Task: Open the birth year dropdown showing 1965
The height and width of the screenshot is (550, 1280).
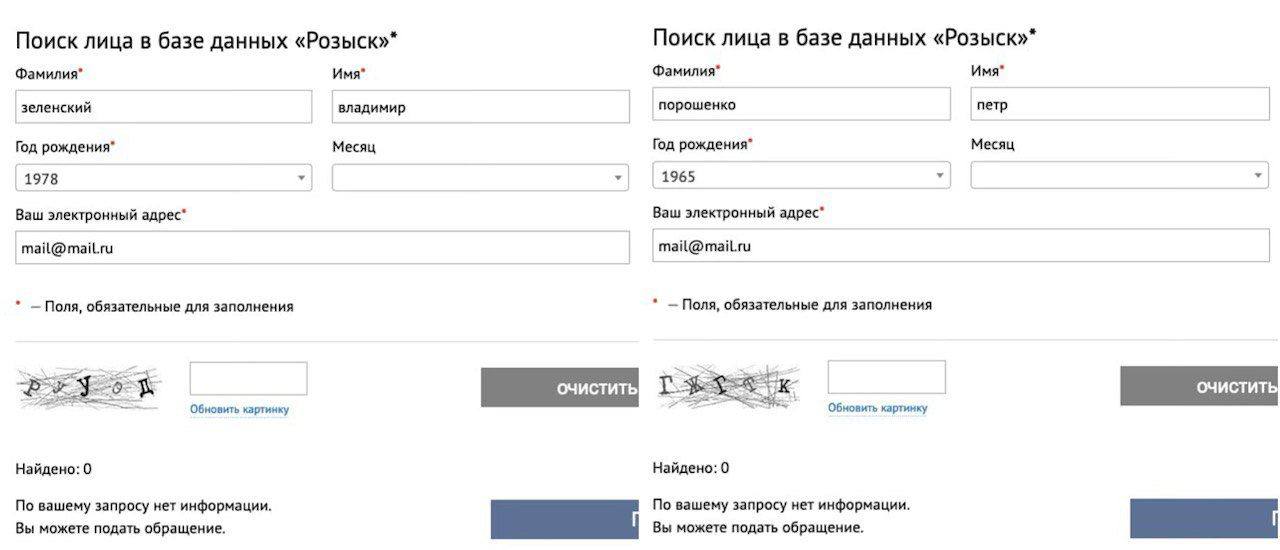Action: (801, 176)
